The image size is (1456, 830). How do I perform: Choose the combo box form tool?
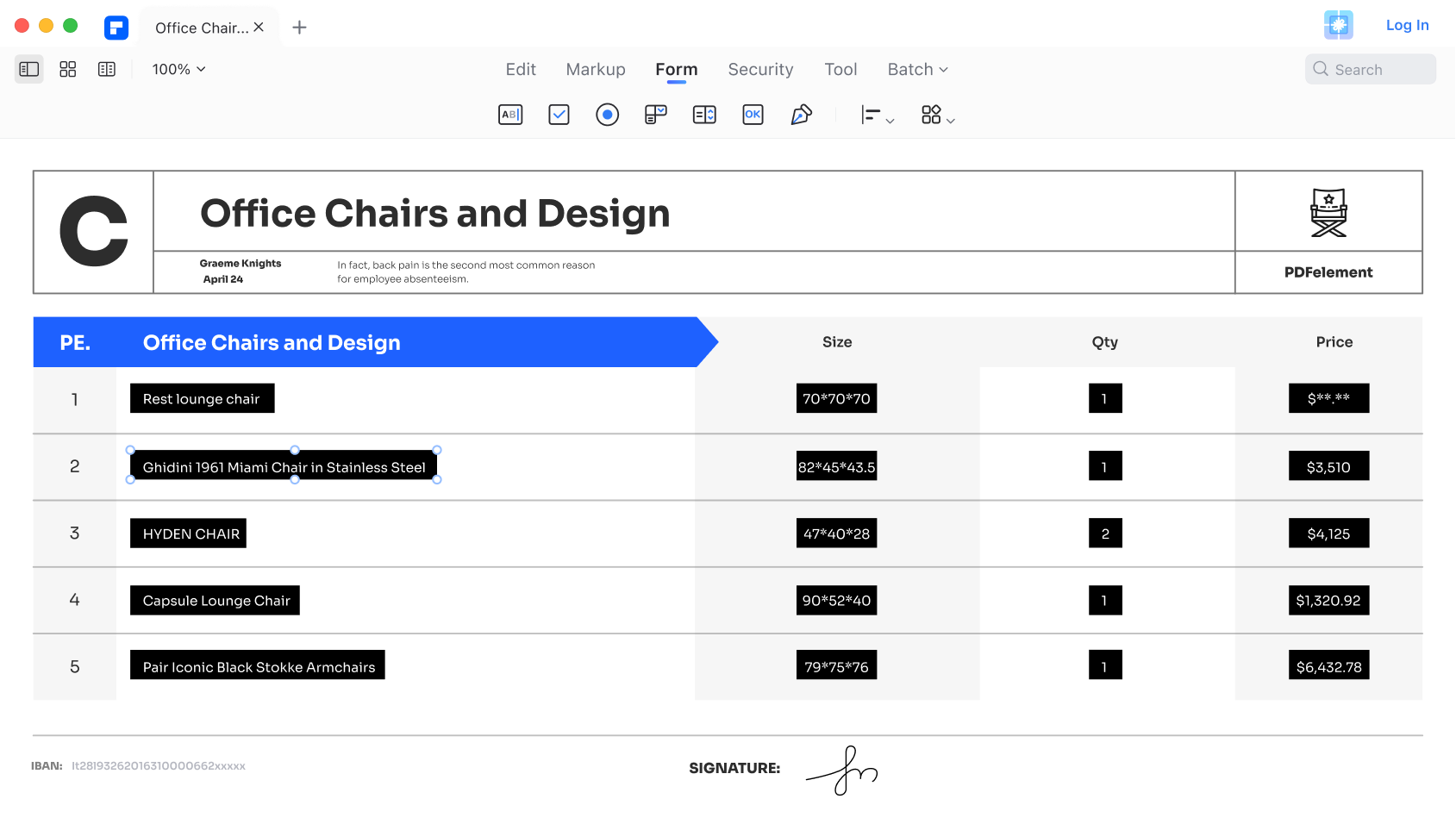pos(656,115)
